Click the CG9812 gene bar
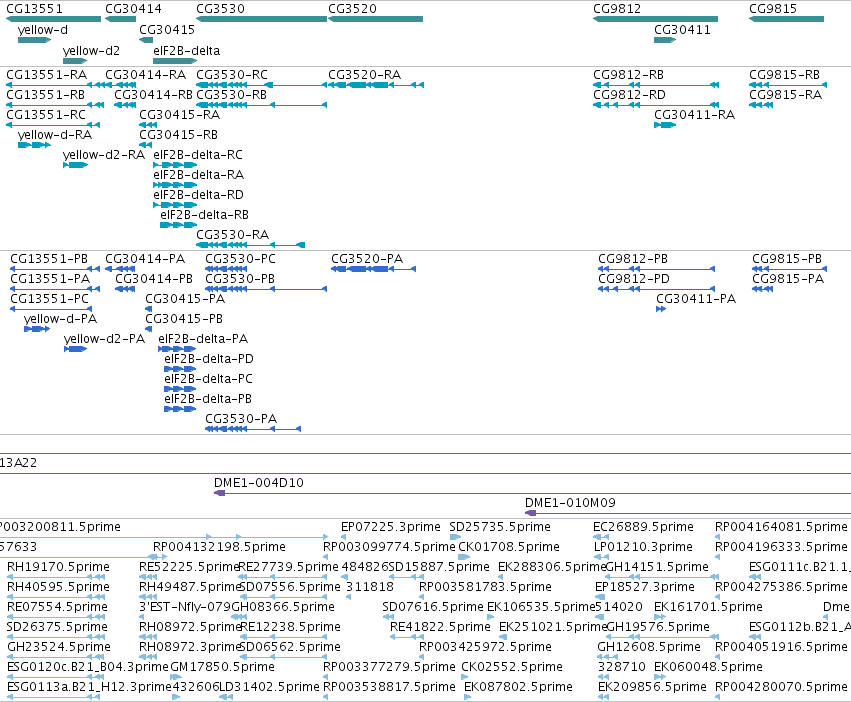Screen dimensions: 851x702 coord(656,19)
